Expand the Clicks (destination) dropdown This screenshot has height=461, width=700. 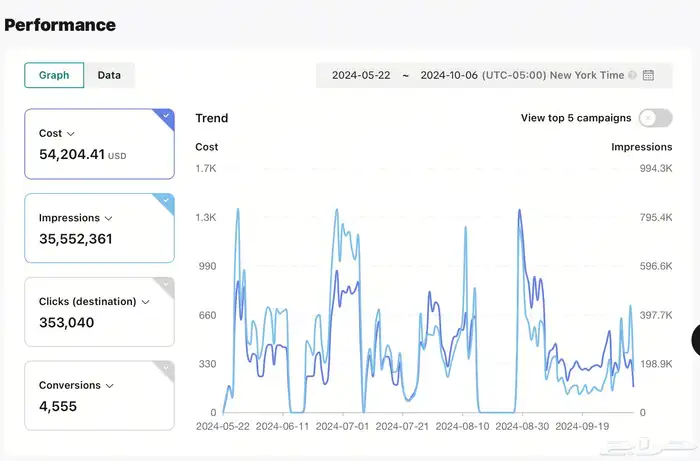pos(145,302)
